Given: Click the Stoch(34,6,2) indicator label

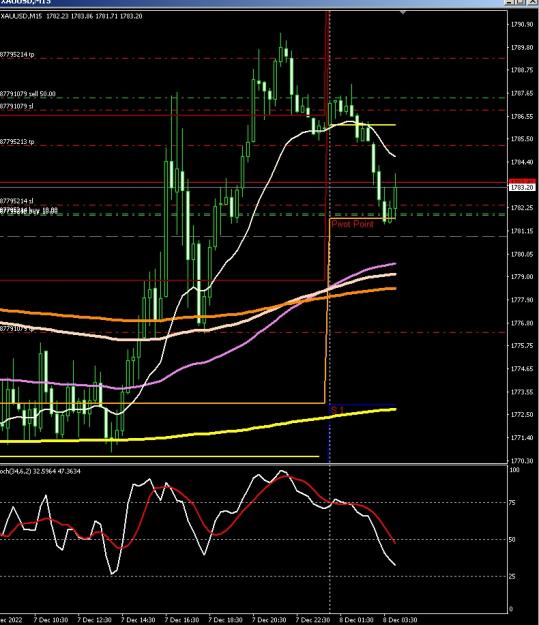Looking at the screenshot, I should click(40, 471).
